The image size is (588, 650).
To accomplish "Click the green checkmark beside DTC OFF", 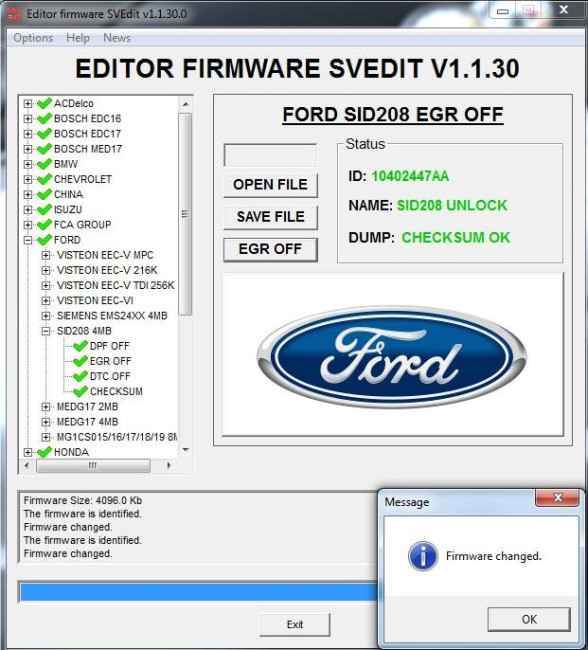I will pyautogui.click(x=80, y=376).
